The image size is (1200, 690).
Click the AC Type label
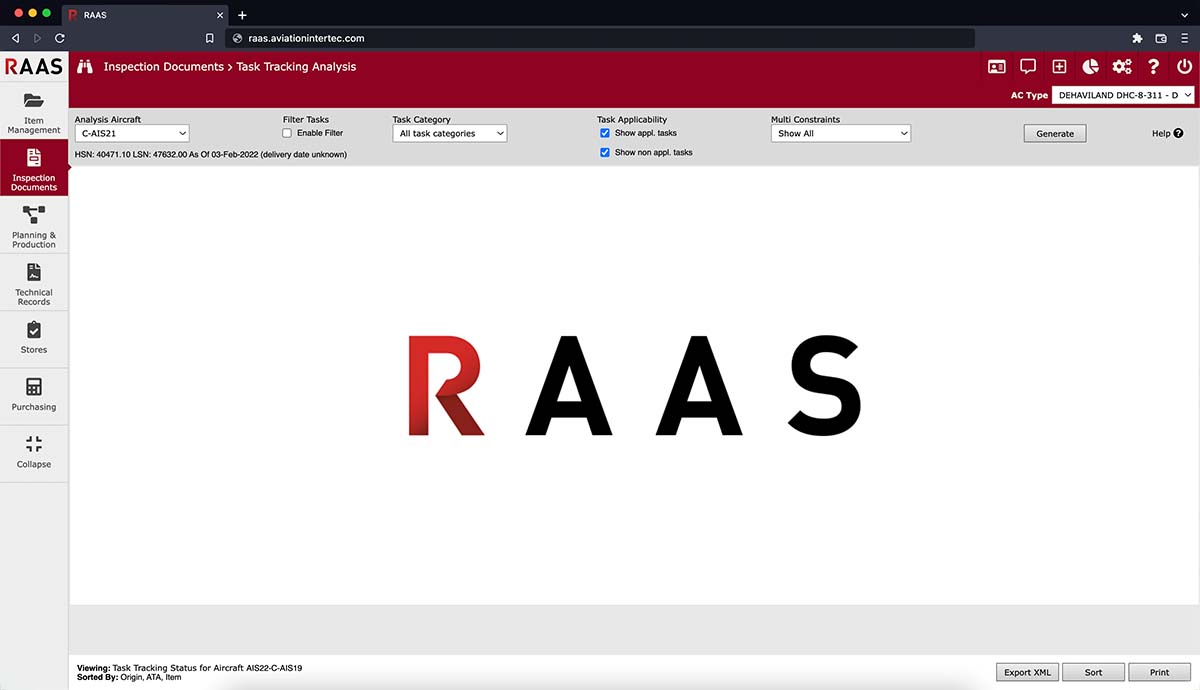tap(1029, 95)
